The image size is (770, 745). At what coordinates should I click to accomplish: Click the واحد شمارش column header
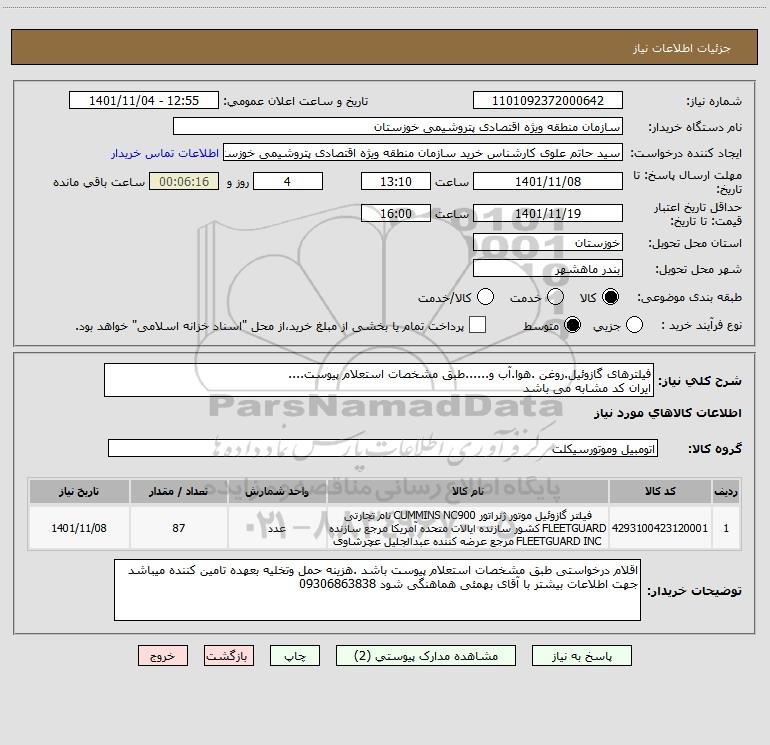point(277,491)
